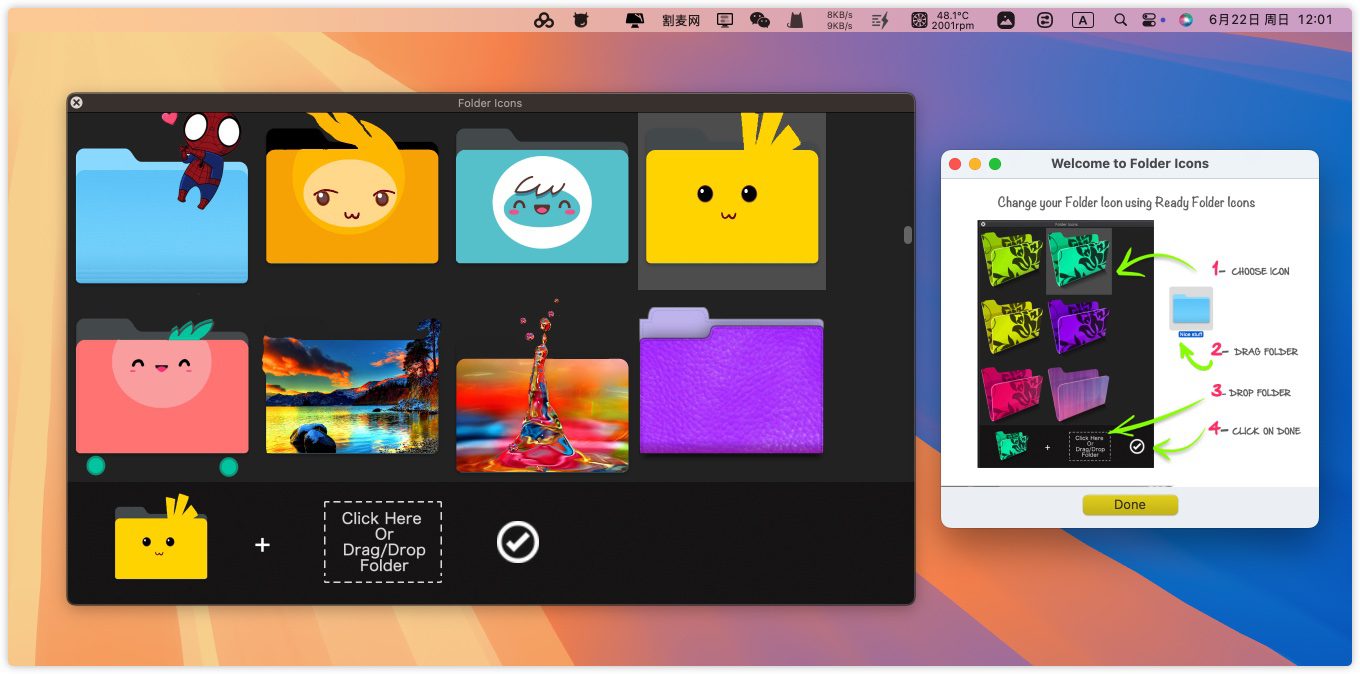The image size is (1360, 674).
Task: Click the white checkmark apply button
Action: click(517, 542)
